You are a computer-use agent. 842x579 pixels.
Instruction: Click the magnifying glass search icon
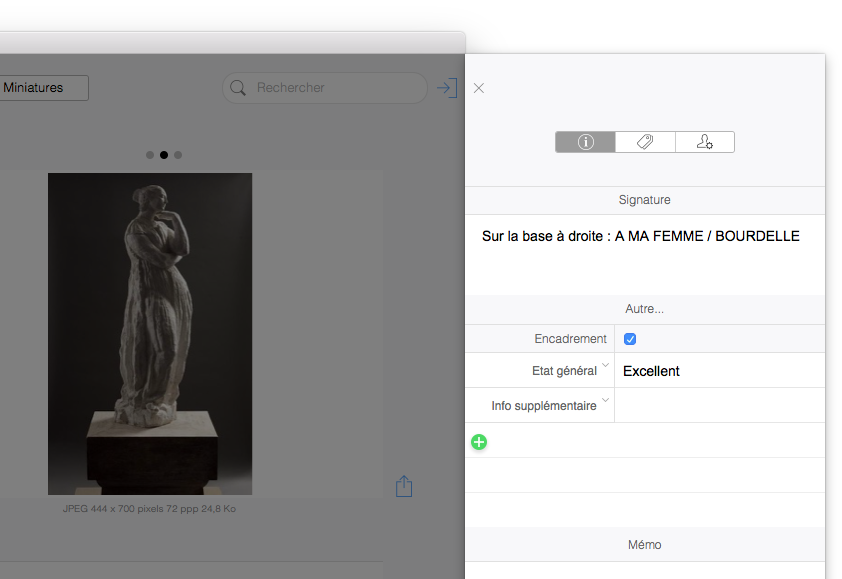coord(238,88)
